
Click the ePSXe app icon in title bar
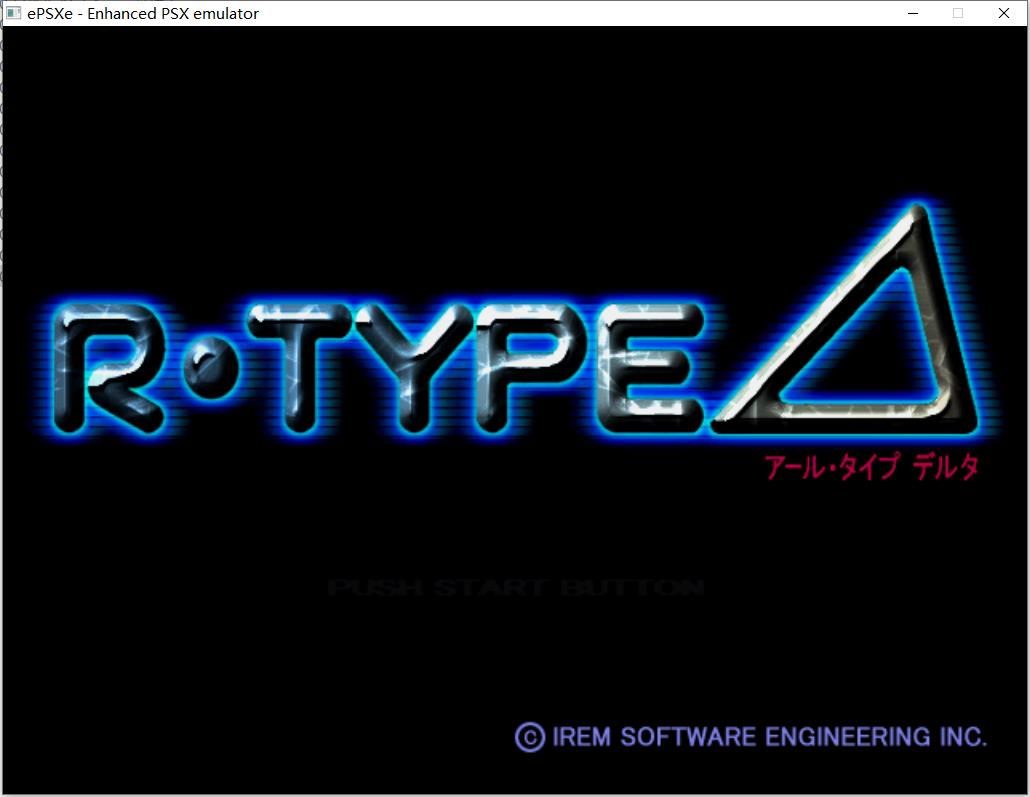pyautogui.click(x=14, y=13)
